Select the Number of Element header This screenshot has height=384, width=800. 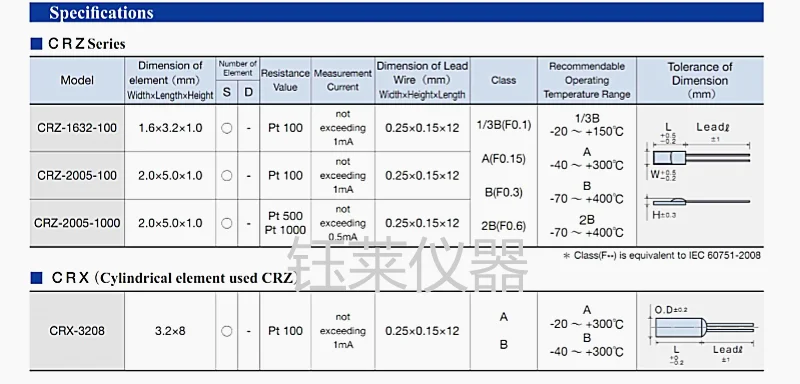point(238,68)
